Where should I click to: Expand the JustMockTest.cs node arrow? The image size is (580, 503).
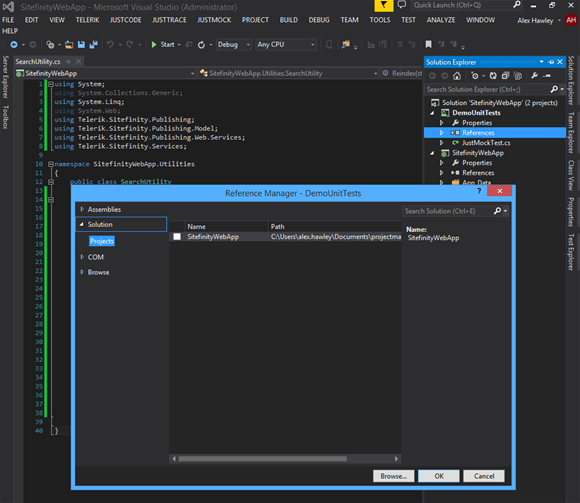441,143
